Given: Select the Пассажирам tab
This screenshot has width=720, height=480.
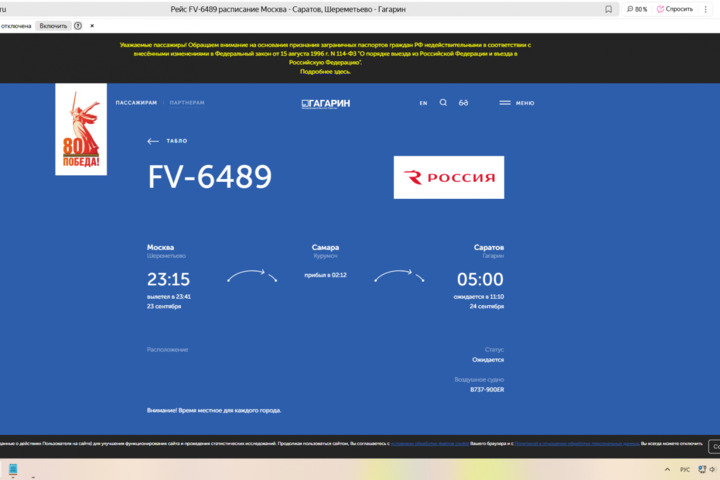Looking at the screenshot, I should tap(136, 103).
